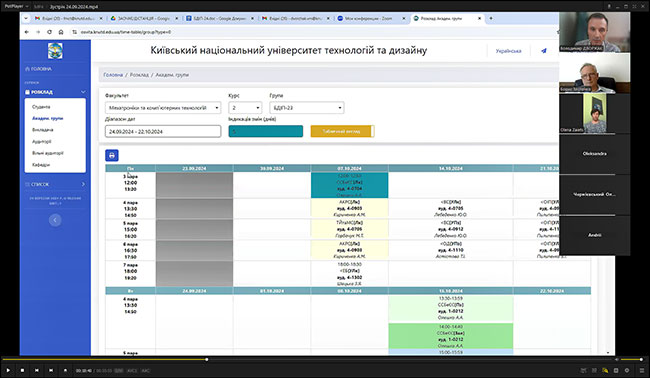Open the browser tab search chevron
Screen dimensions: 650x378
tap(26, 18)
